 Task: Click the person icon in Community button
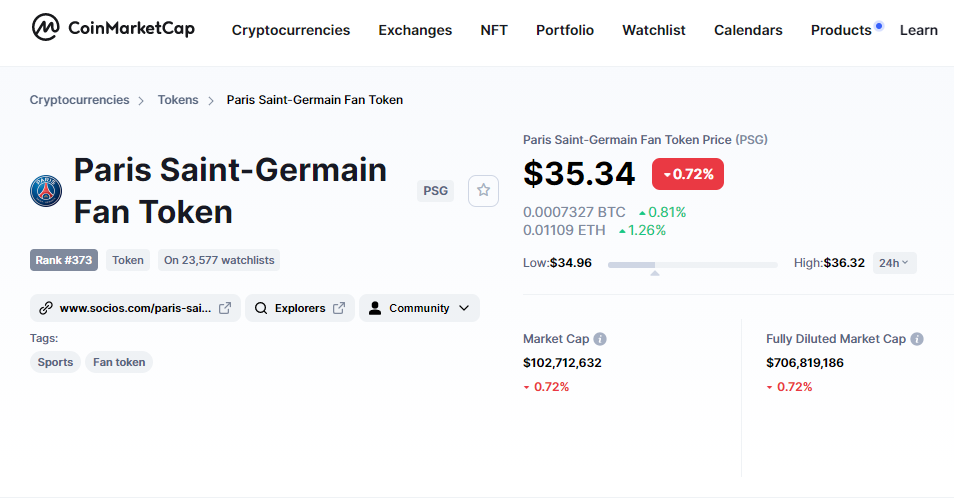(x=375, y=308)
